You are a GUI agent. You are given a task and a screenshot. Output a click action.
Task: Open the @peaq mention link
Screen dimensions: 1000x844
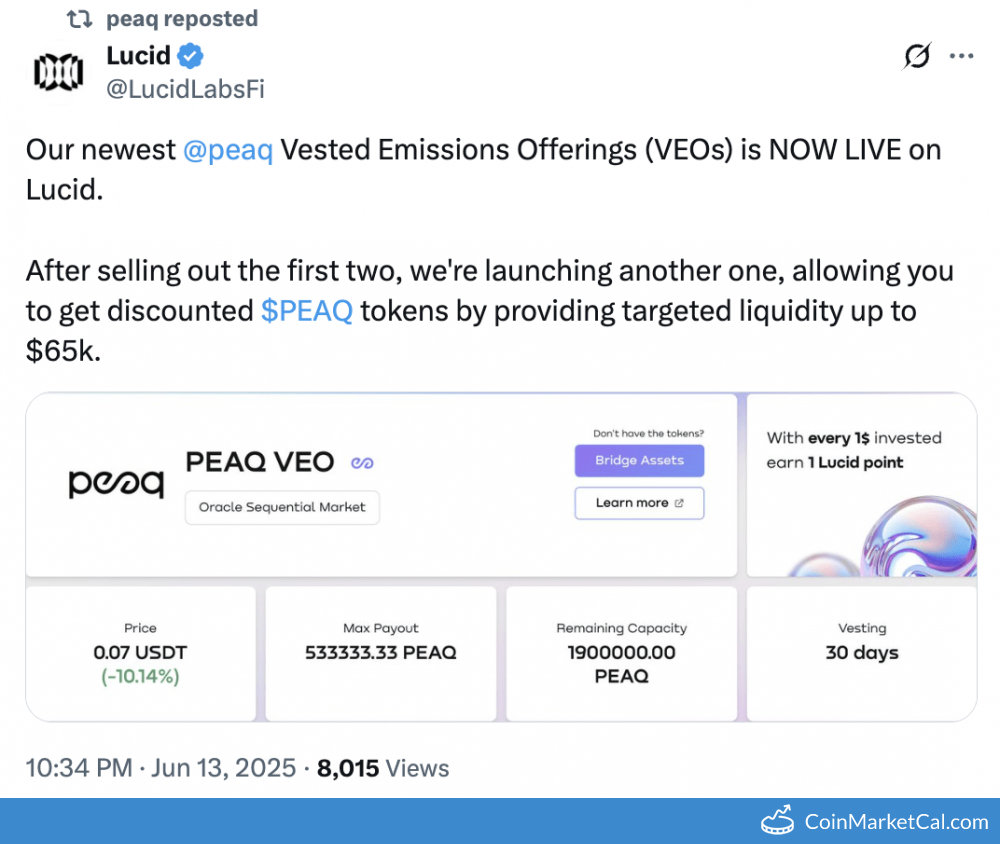pos(228,150)
